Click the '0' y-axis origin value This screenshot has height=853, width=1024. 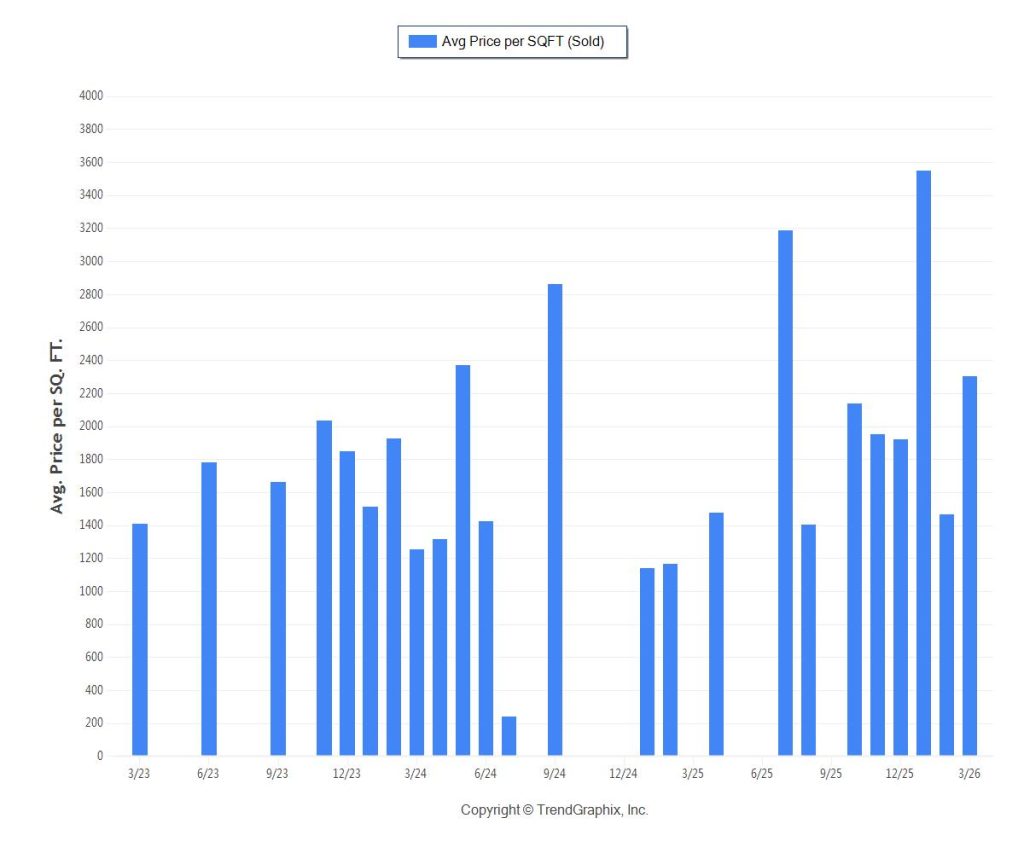point(100,756)
